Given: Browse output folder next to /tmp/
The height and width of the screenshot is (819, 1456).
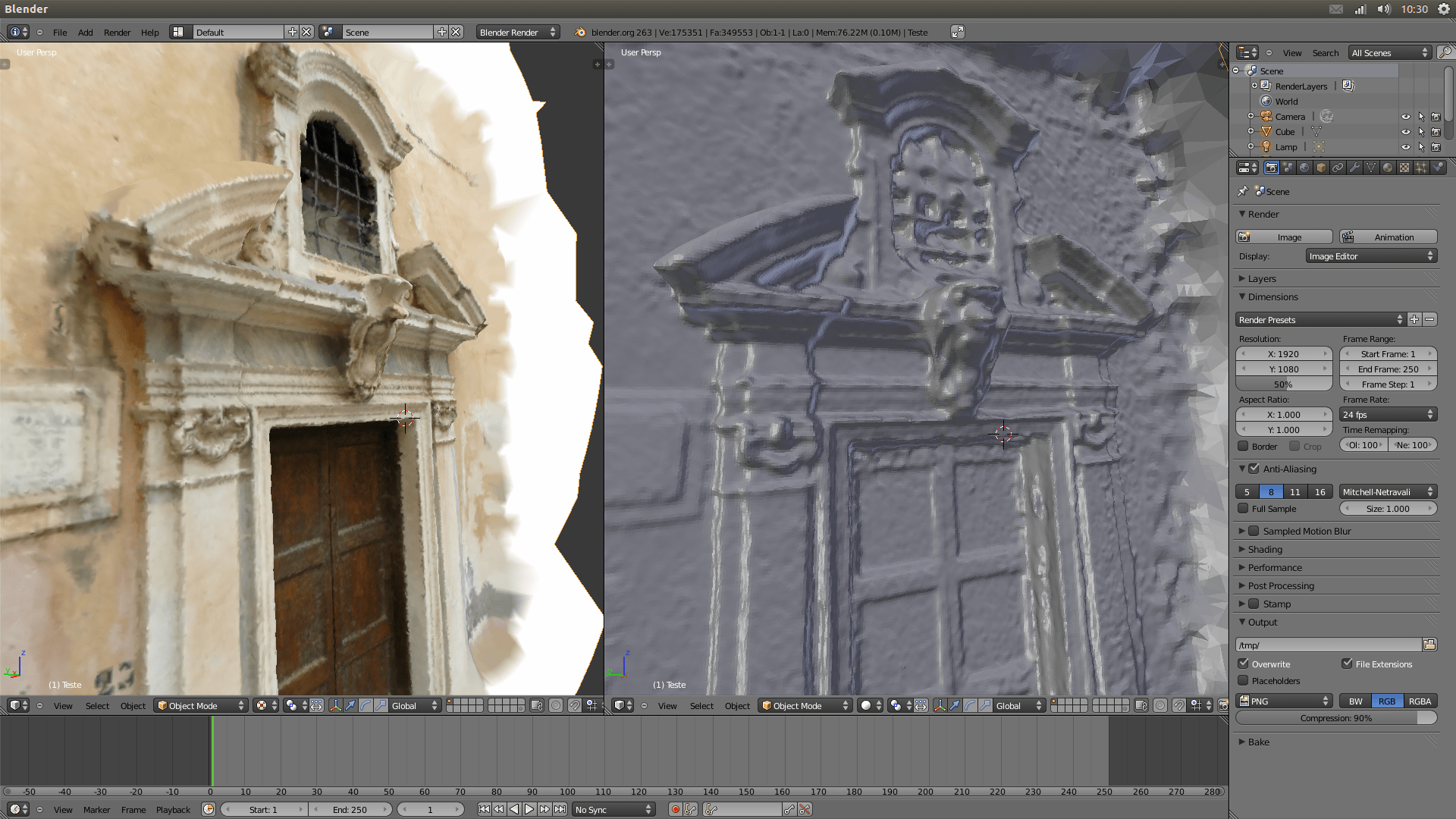Looking at the screenshot, I should (x=1429, y=645).
